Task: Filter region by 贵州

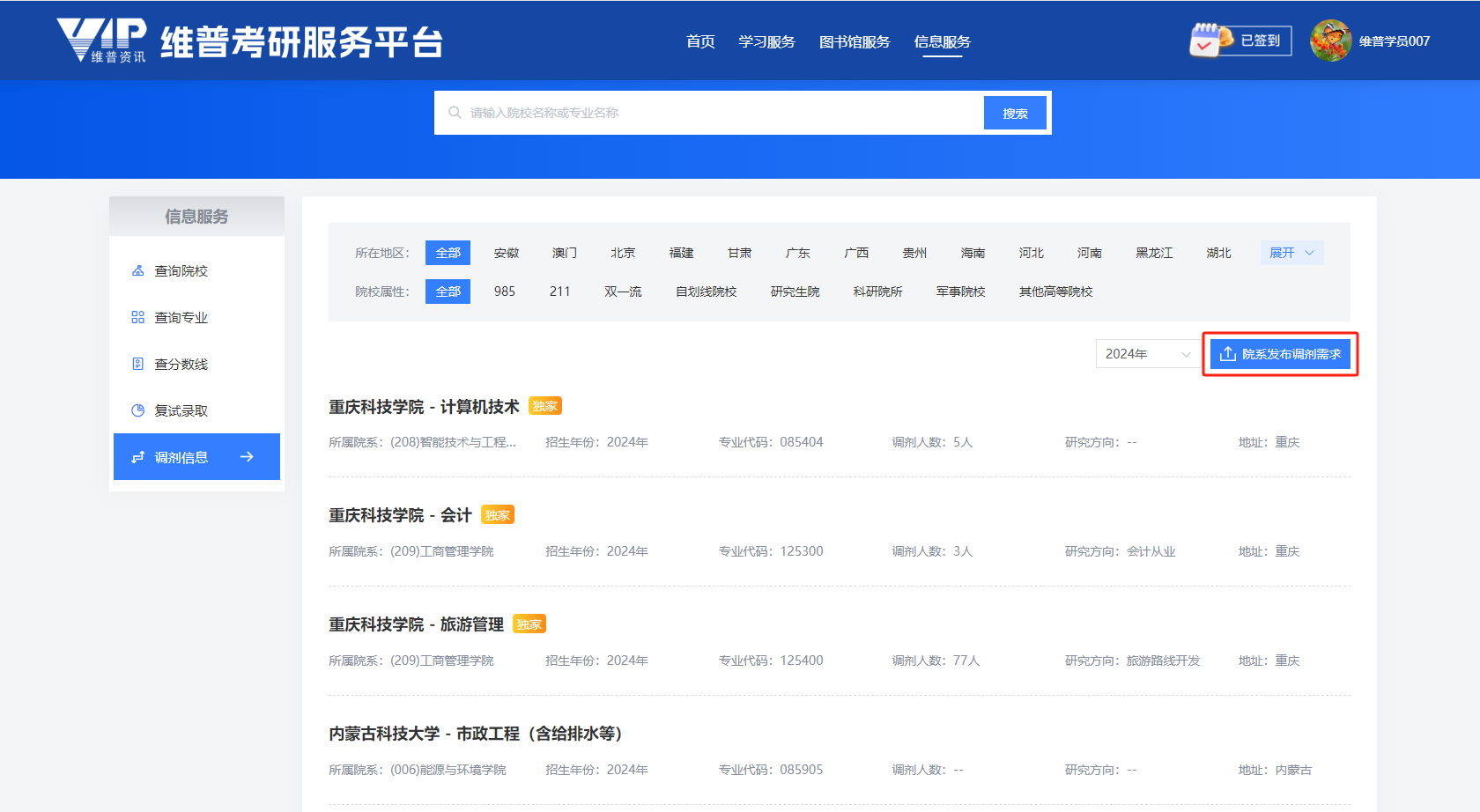Action: pos(914,253)
